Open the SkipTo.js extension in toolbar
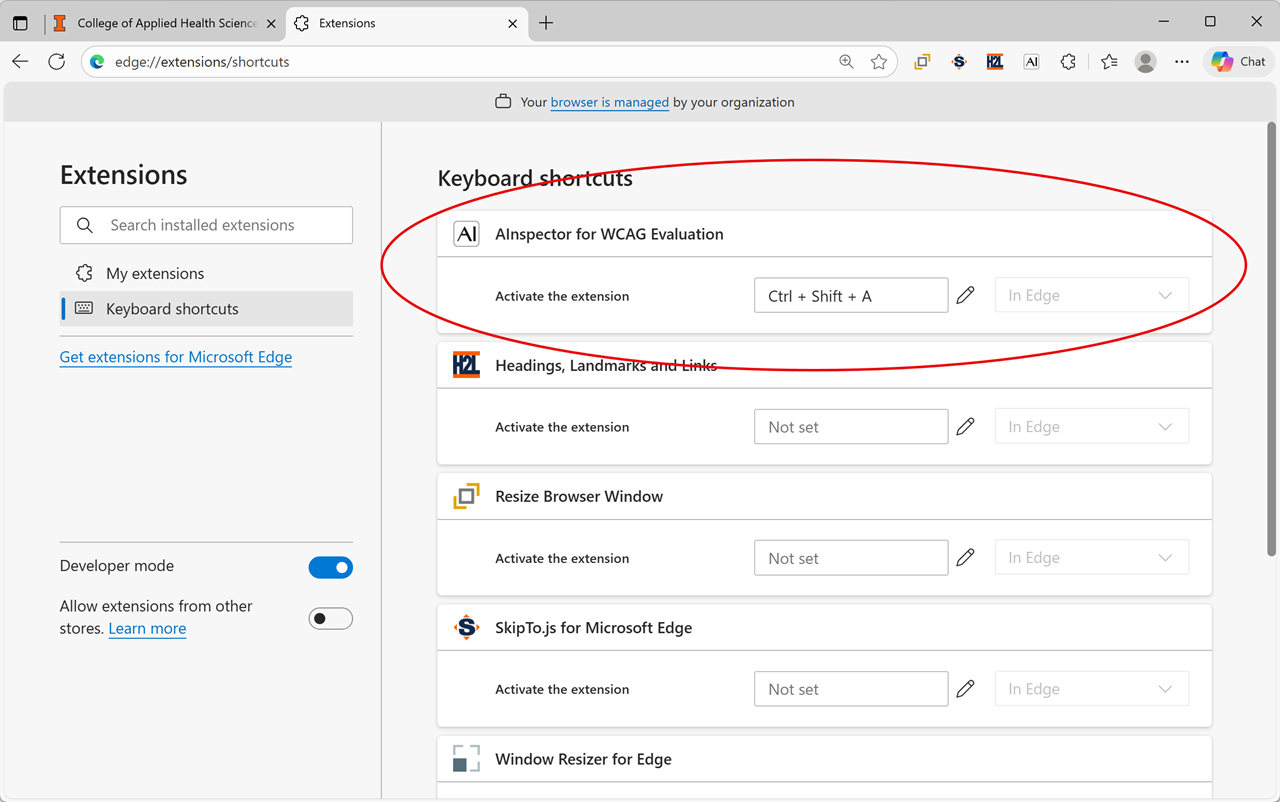1280x802 pixels. [959, 62]
